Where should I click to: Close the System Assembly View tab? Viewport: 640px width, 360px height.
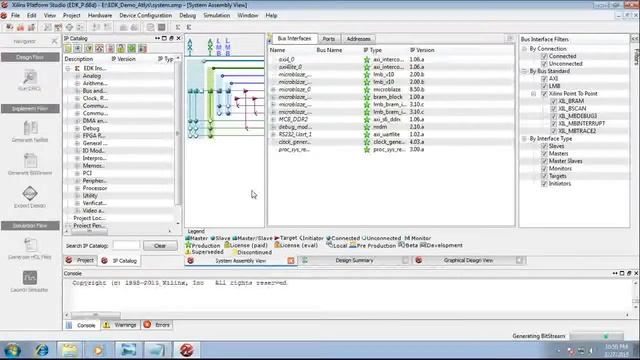291,260
